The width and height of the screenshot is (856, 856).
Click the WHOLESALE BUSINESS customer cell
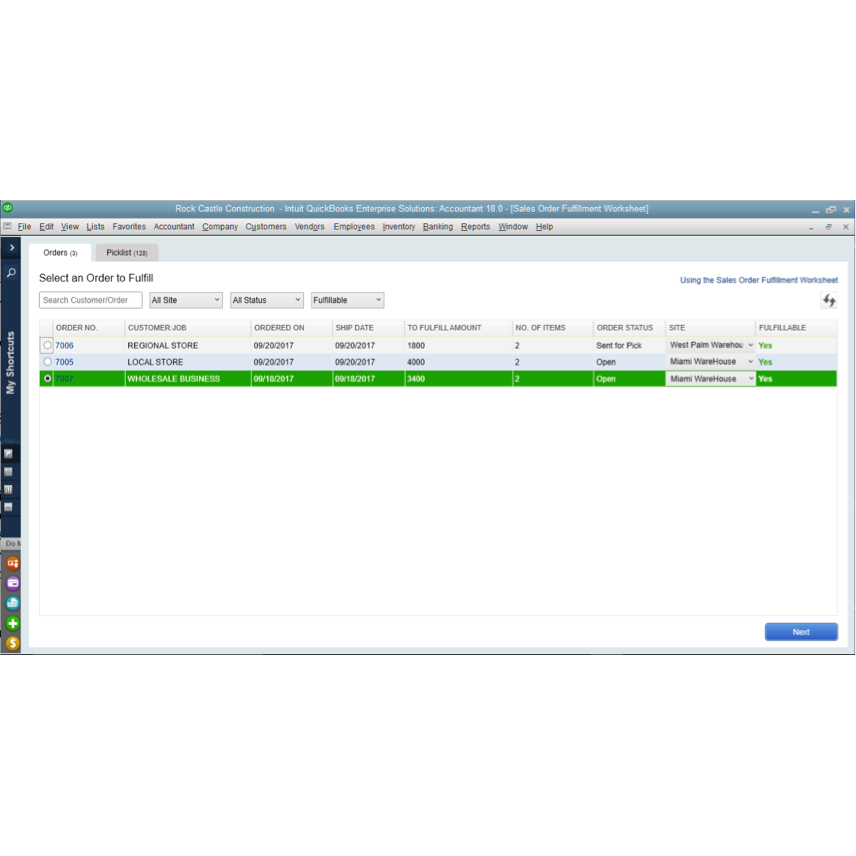[x=187, y=378]
